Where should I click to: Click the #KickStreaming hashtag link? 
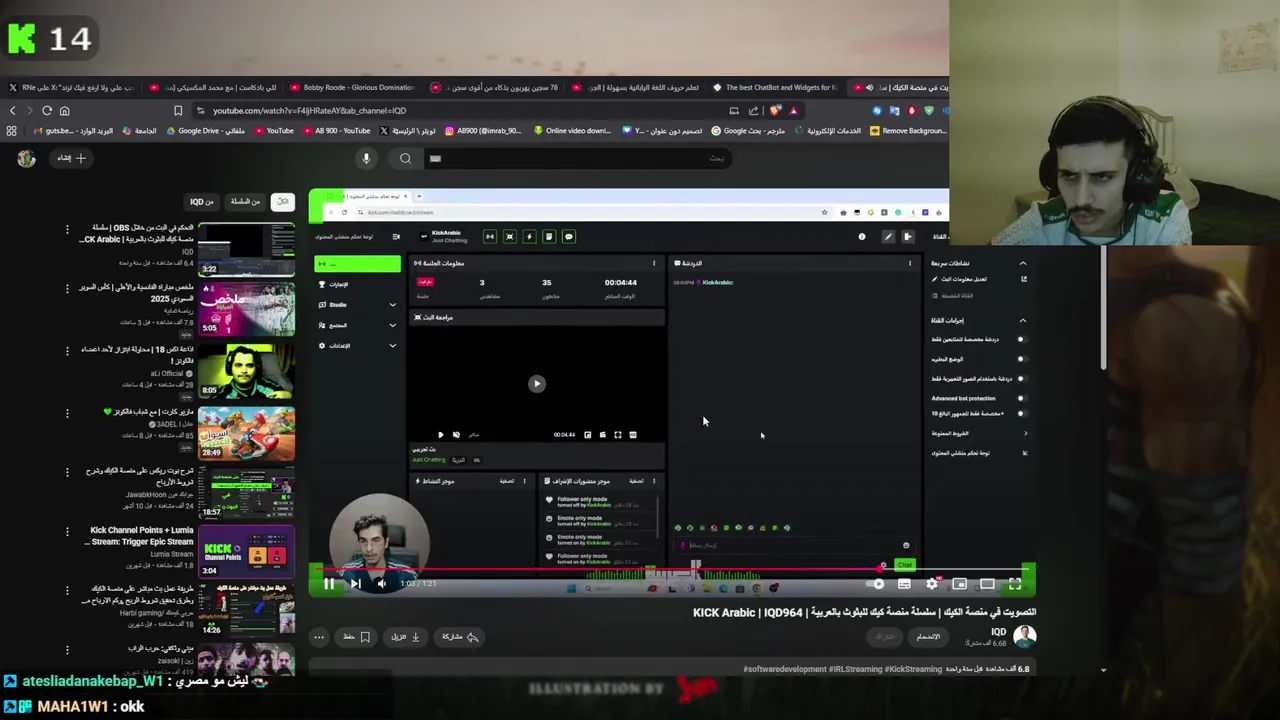(915, 669)
